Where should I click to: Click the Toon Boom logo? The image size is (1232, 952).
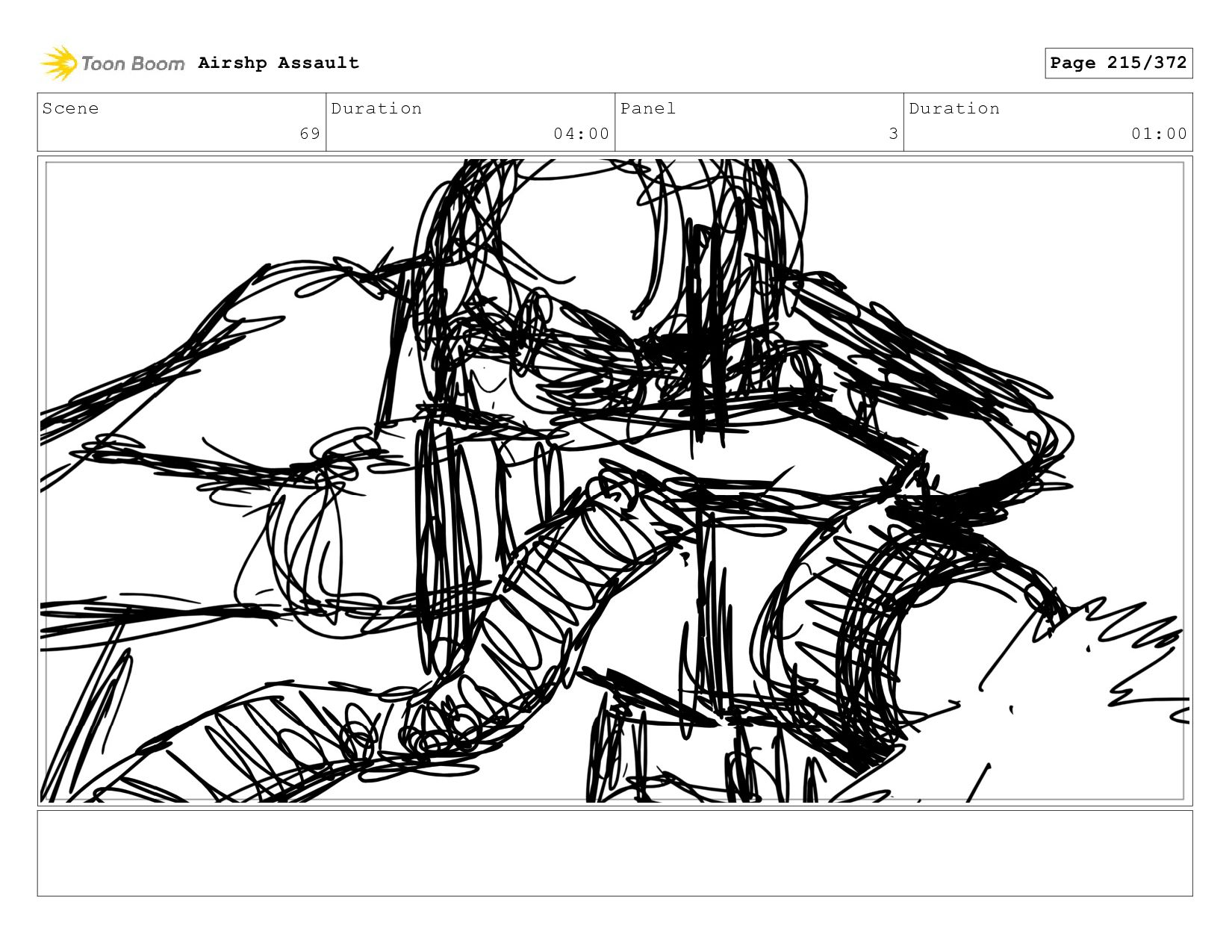112,63
